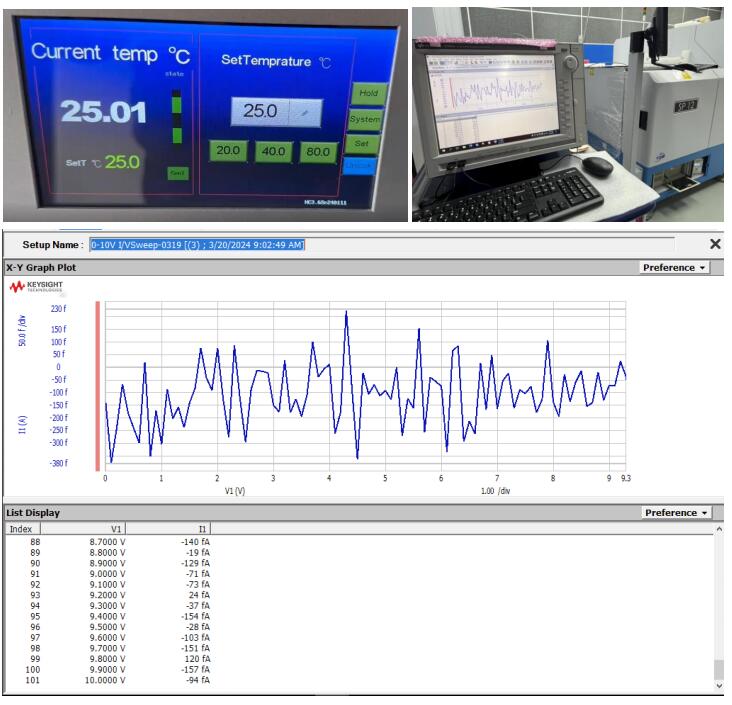Image resolution: width=732 pixels, height=705 pixels.
Task: Click the list display scrollbar thumb
Action: (x=719, y=670)
